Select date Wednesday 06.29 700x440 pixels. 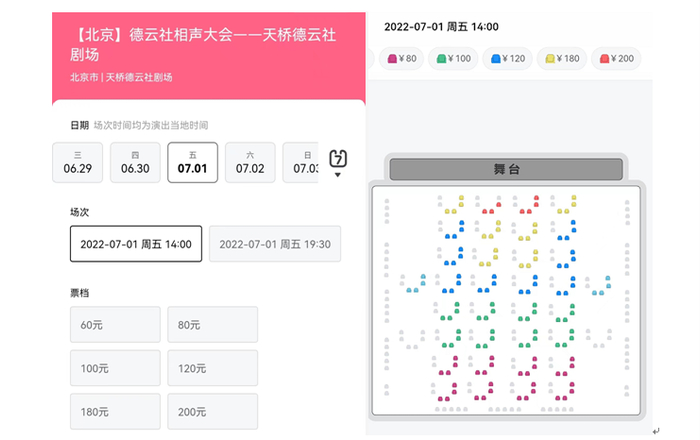pos(78,162)
